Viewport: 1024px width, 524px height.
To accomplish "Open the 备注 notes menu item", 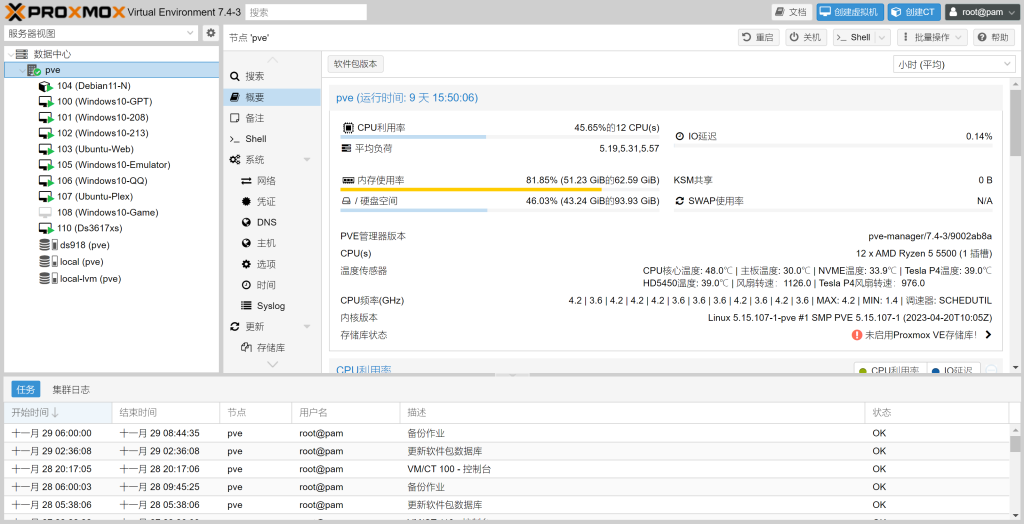I will [x=272, y=118].
